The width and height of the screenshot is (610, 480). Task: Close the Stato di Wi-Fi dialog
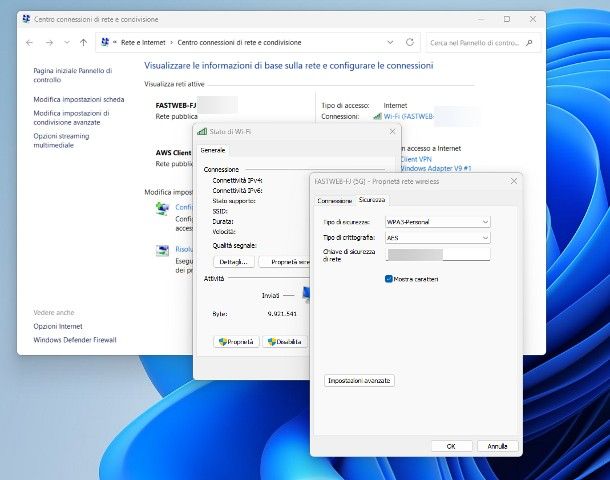tap(393, 131)
